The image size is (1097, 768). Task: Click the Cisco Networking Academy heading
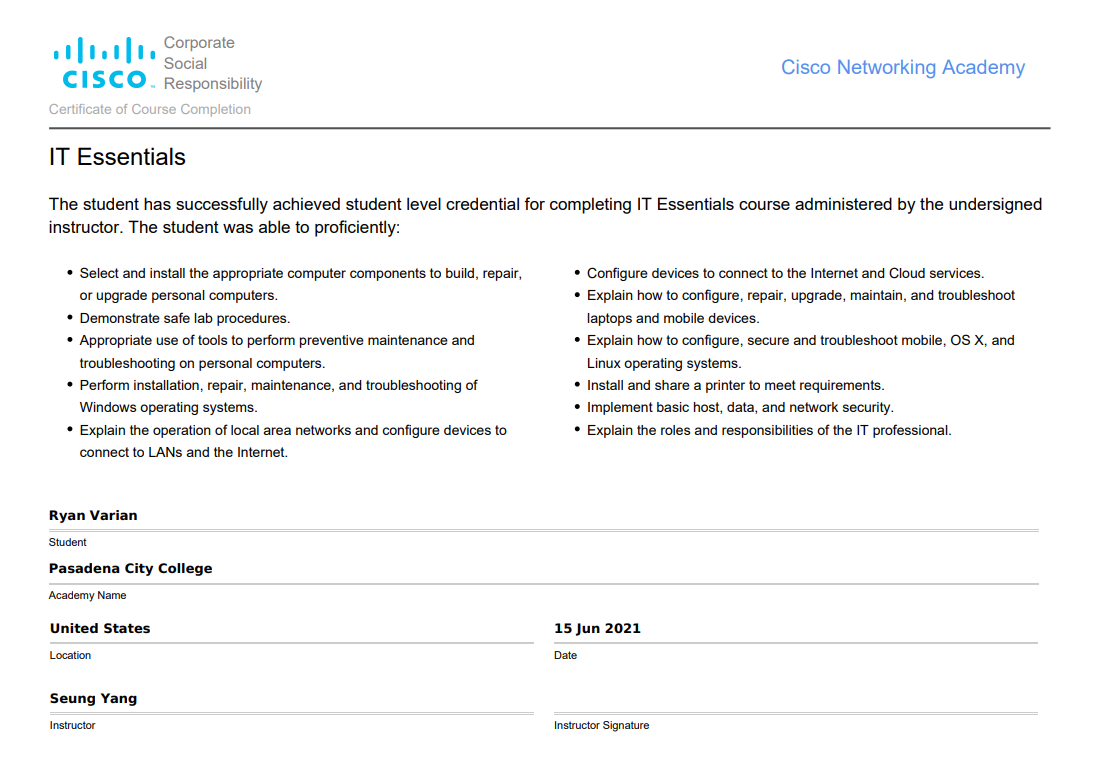point(902,67)
